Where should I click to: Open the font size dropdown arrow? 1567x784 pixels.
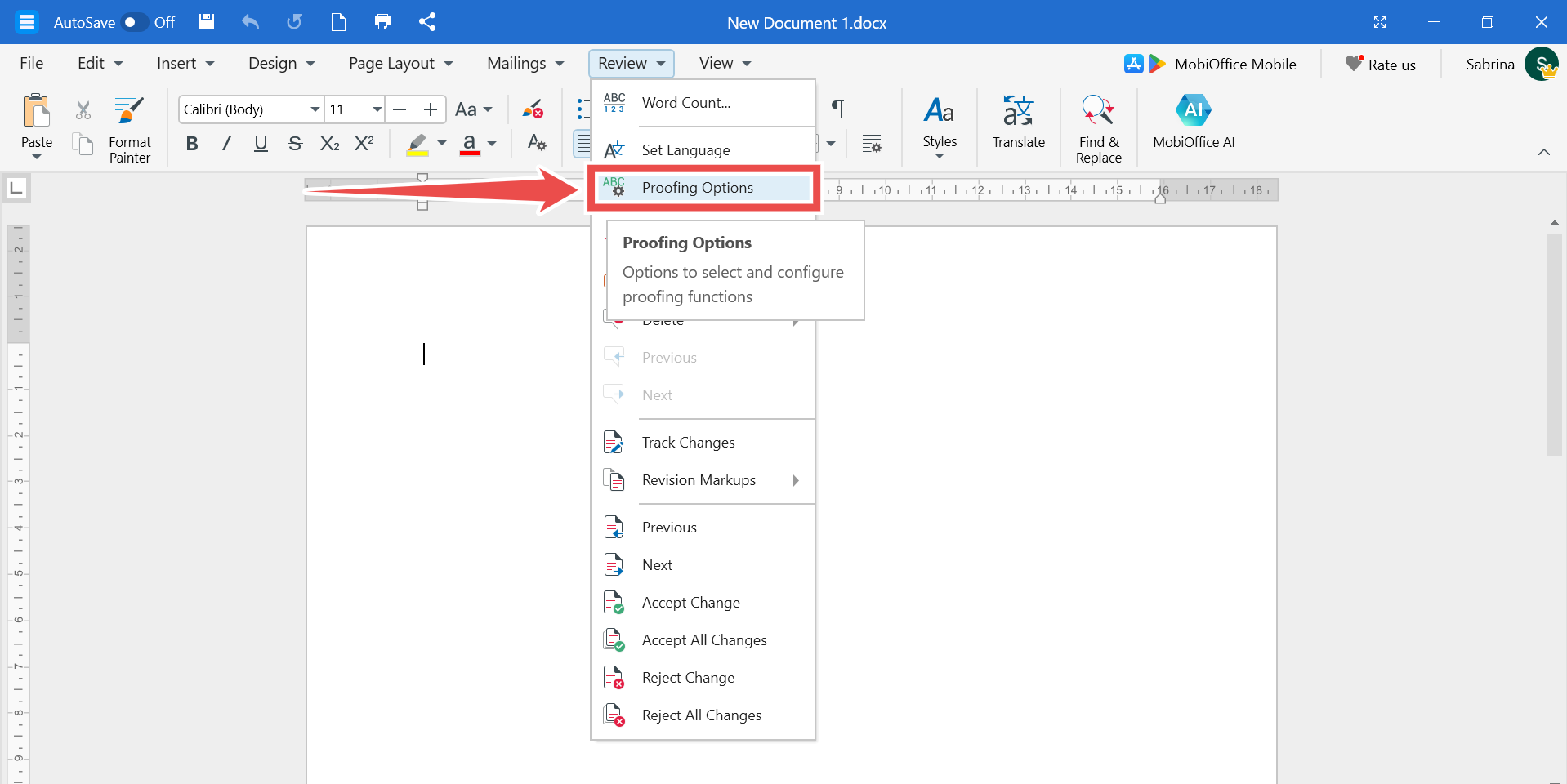pos(377,109)
